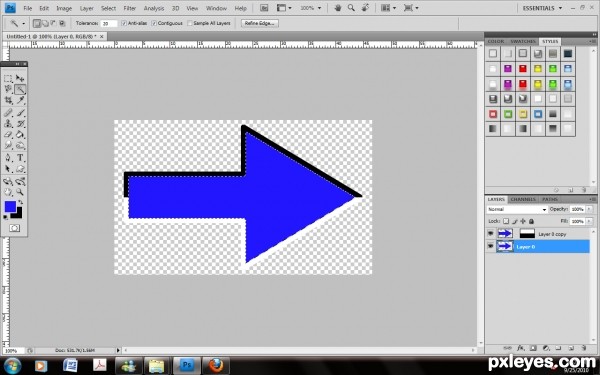The height and width of the screenshot is (375, 600).
Task: Select the Crop tool
Action: 8,100
